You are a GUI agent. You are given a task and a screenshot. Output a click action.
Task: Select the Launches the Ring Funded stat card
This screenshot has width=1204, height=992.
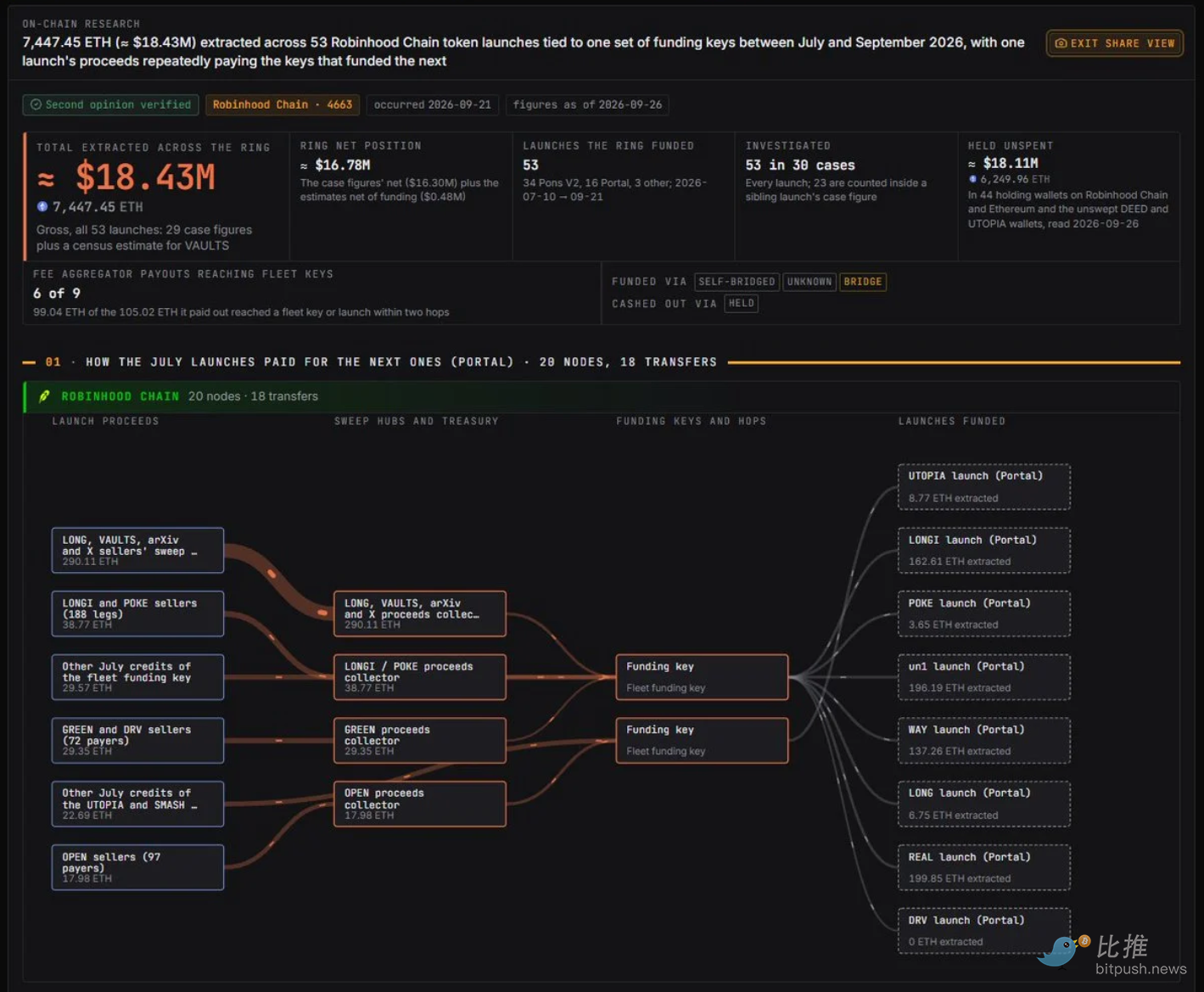(623, 196)
